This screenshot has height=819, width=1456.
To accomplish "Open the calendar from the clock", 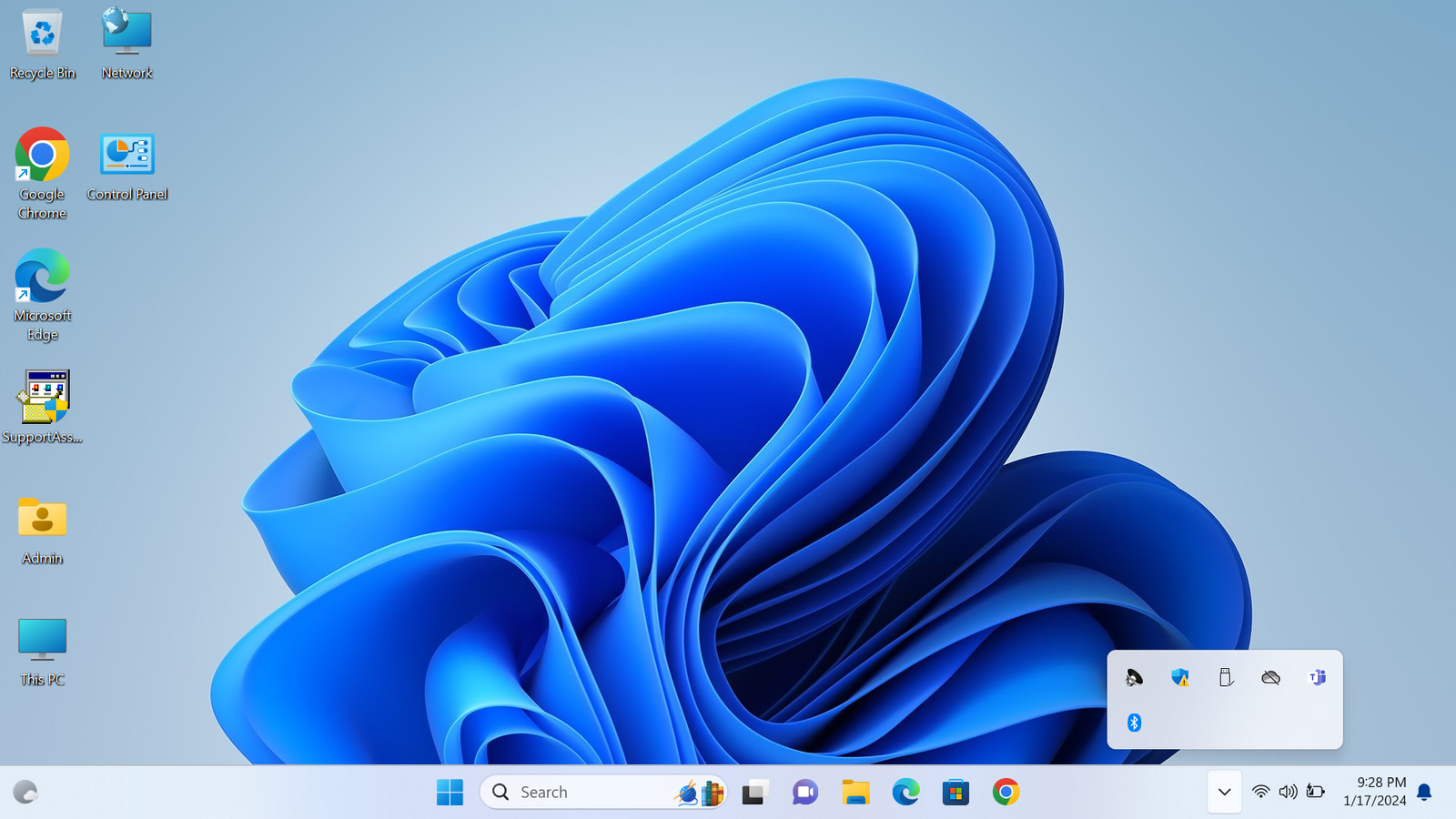I will click(x=1374, y=792).
